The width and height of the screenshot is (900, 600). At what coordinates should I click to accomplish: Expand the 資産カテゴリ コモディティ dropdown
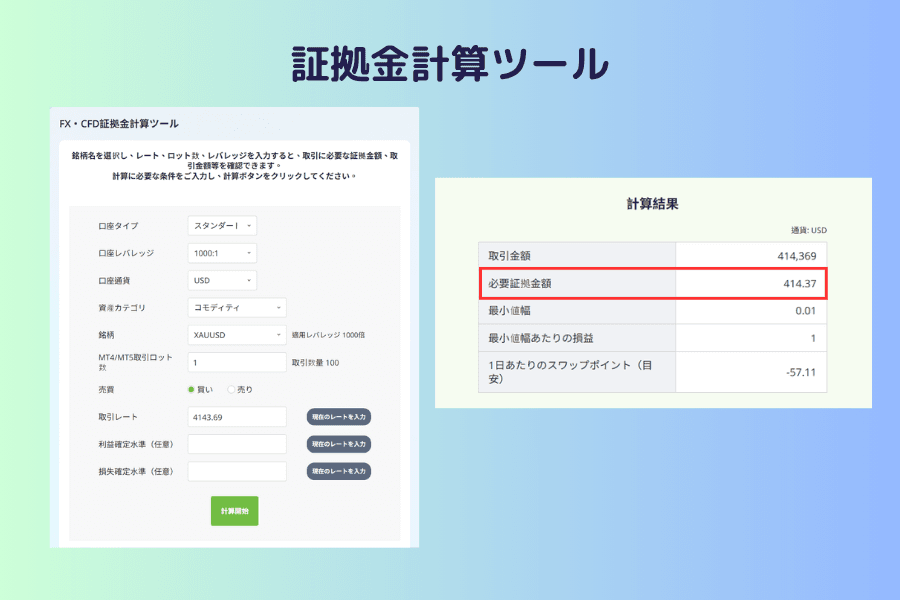pos(236,308)
